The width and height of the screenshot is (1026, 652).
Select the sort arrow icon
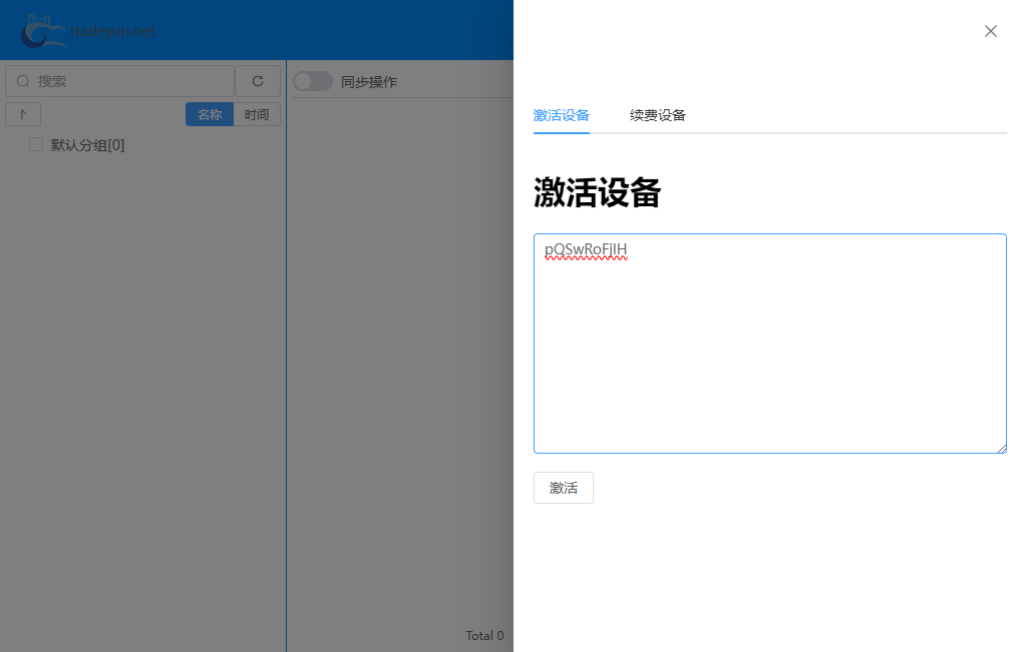[x=23, y=114]
